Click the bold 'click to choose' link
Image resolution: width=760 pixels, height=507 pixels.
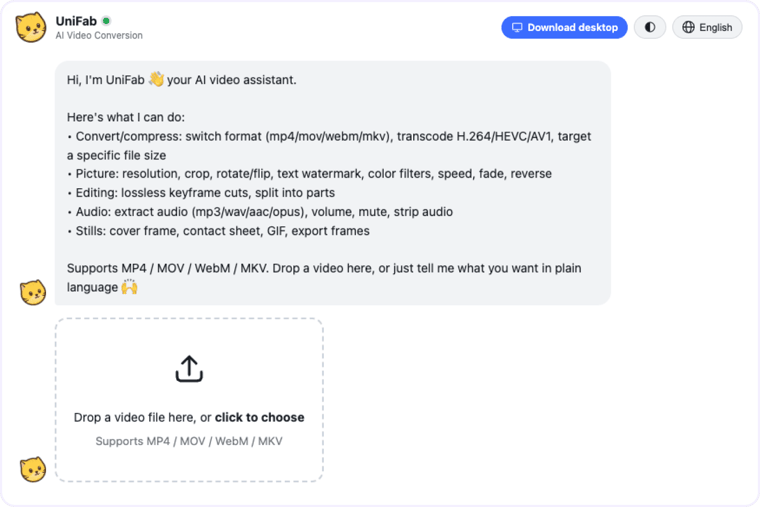[259, 417]
